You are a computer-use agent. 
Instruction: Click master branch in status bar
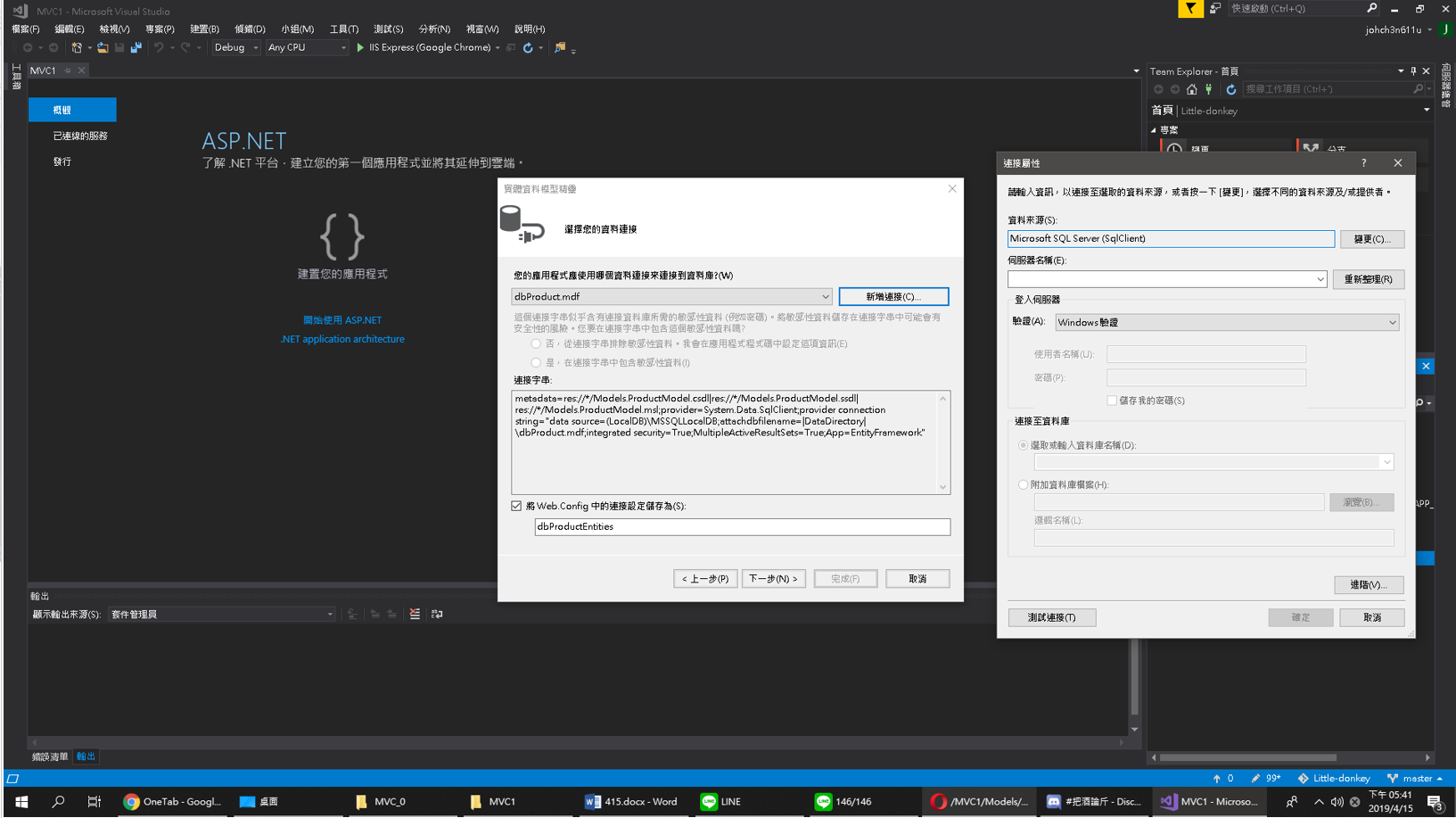(x=1416, y=779)
